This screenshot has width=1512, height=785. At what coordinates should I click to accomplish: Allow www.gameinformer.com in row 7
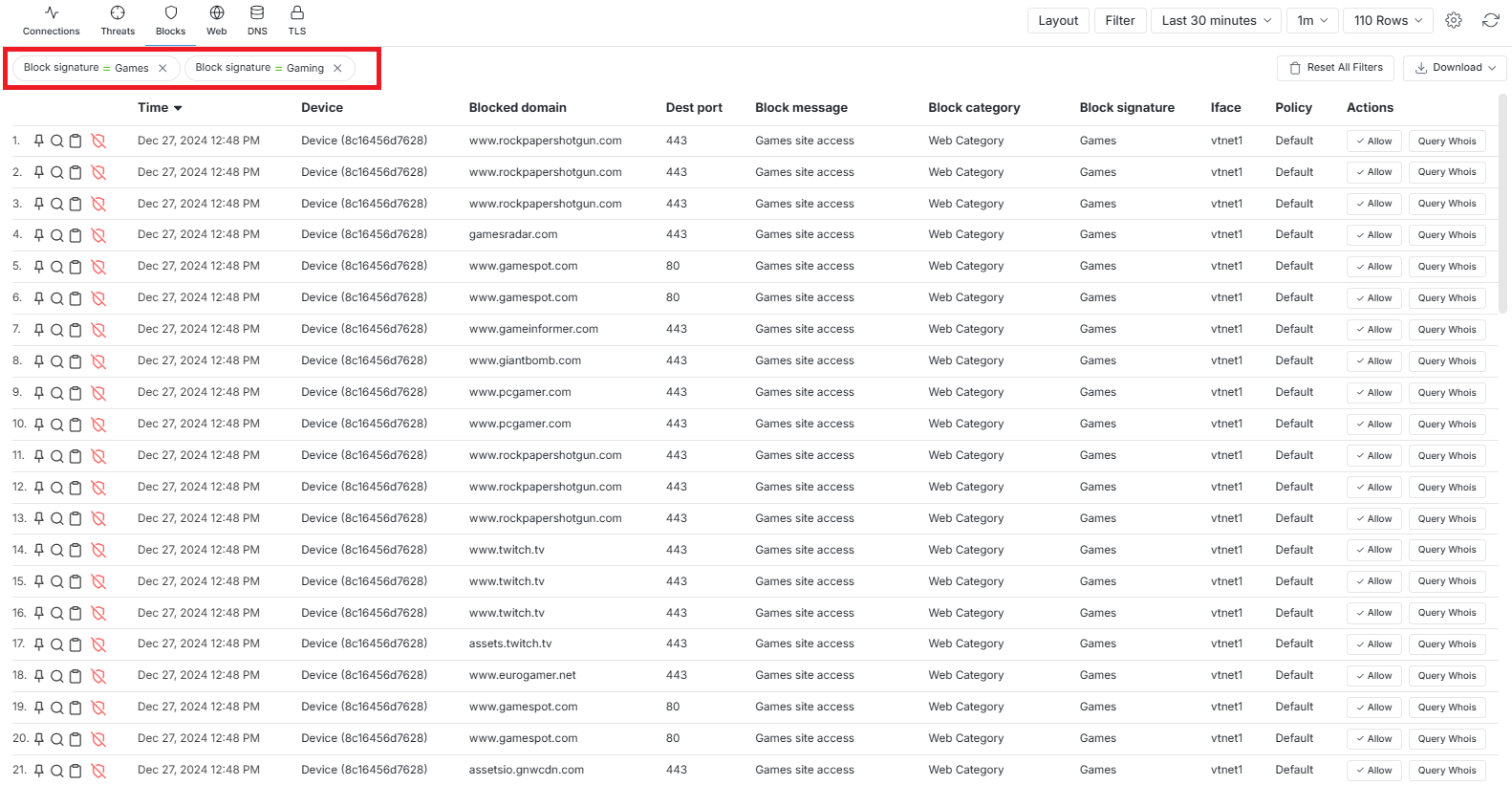pos(1373,330)
